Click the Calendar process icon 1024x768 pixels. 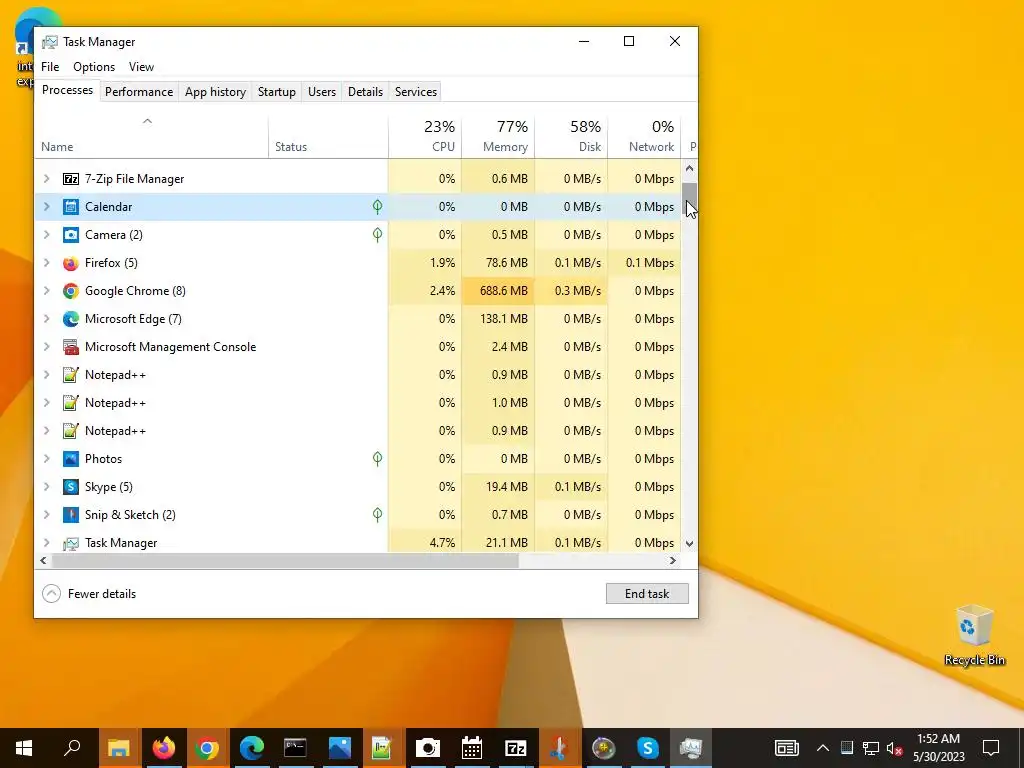71,207
